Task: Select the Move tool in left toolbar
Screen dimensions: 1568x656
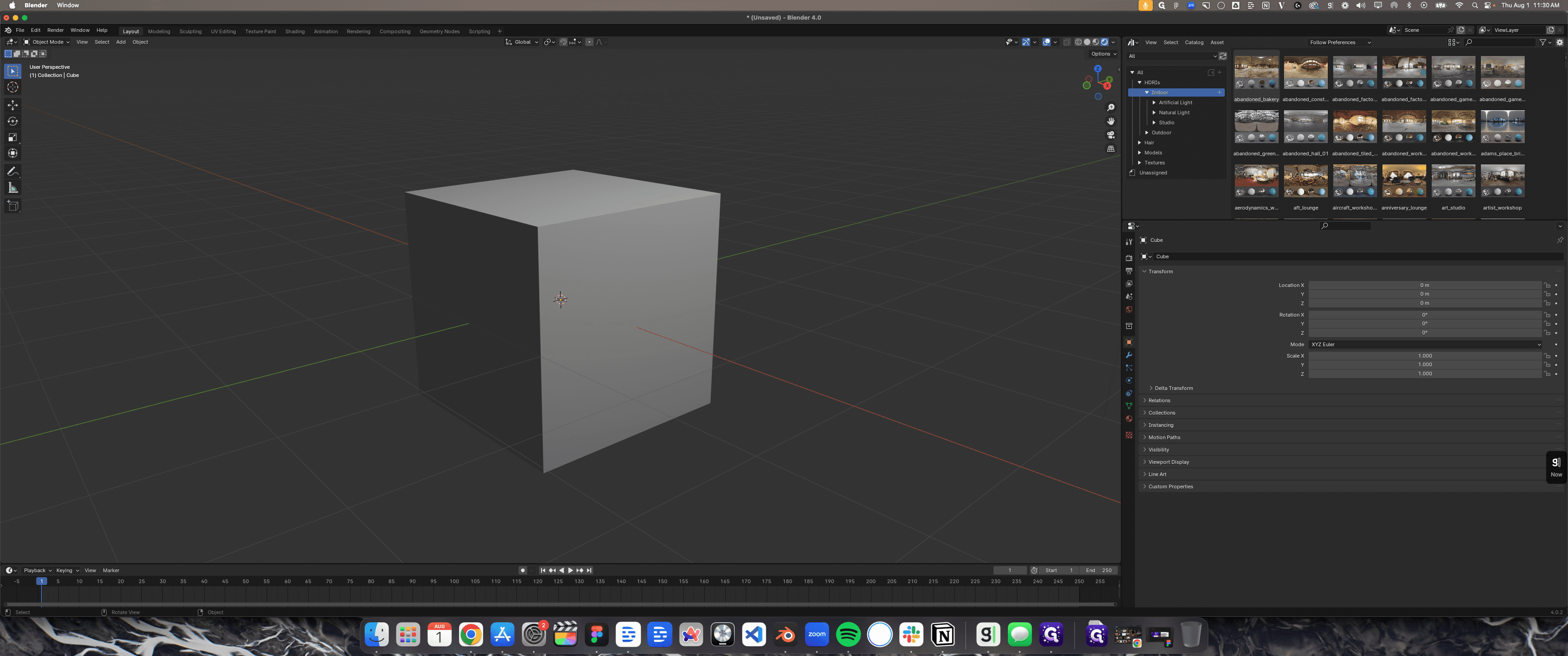Action: tap(12, 105)
